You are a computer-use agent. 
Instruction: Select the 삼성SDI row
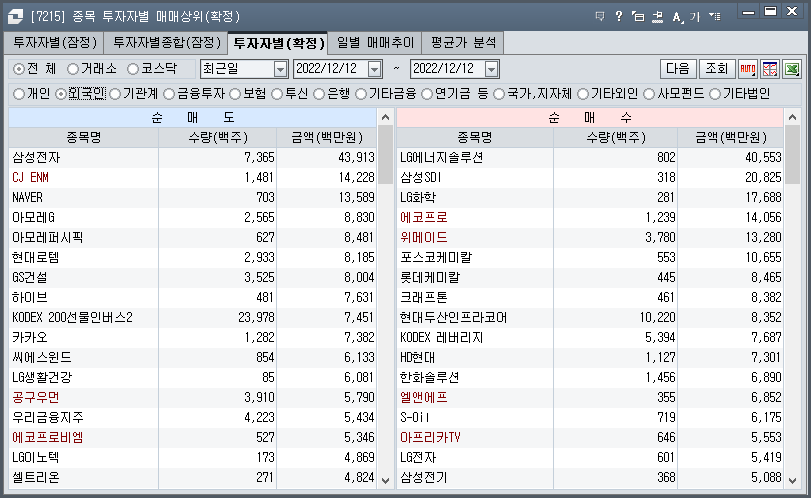click(x=590, y=177)
